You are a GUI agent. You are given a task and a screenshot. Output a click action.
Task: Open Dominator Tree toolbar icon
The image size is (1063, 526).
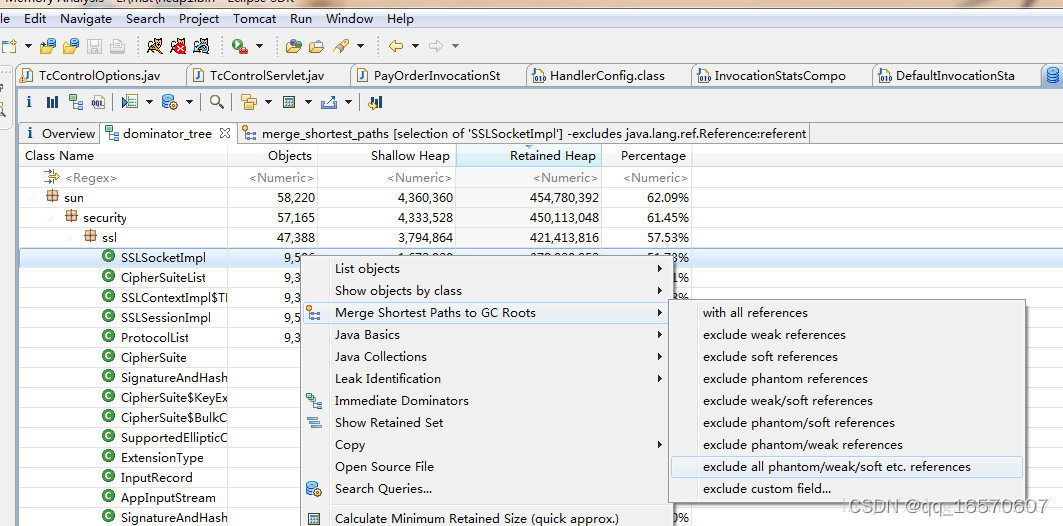coord(76,102)
